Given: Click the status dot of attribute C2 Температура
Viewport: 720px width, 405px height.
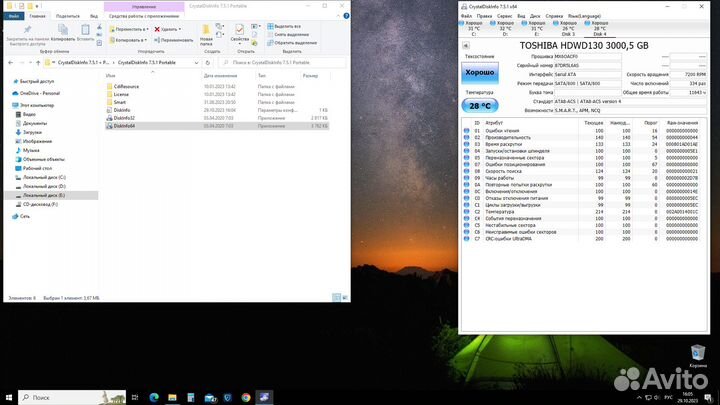Looking at the screenshot, I should 467,212.
